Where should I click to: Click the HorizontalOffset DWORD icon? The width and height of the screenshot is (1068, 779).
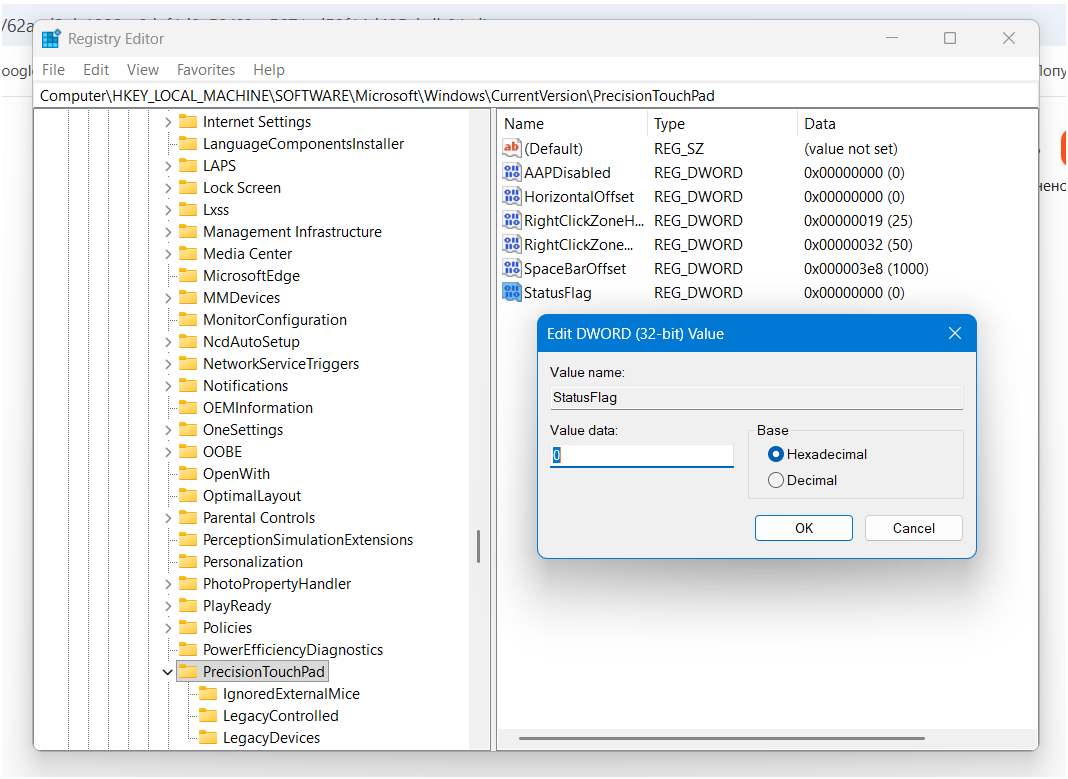click(512, 196)
